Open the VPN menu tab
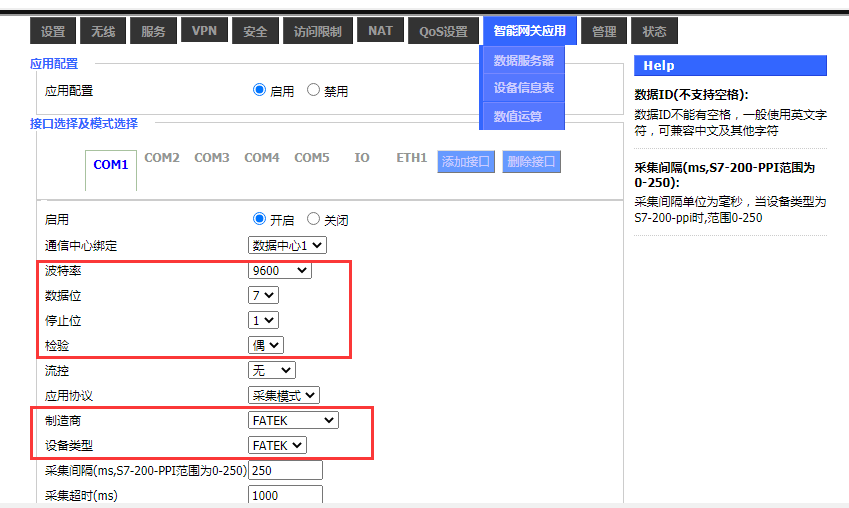Image resolution: width=849 pixels, height=508 pixels. coord(204,31)
